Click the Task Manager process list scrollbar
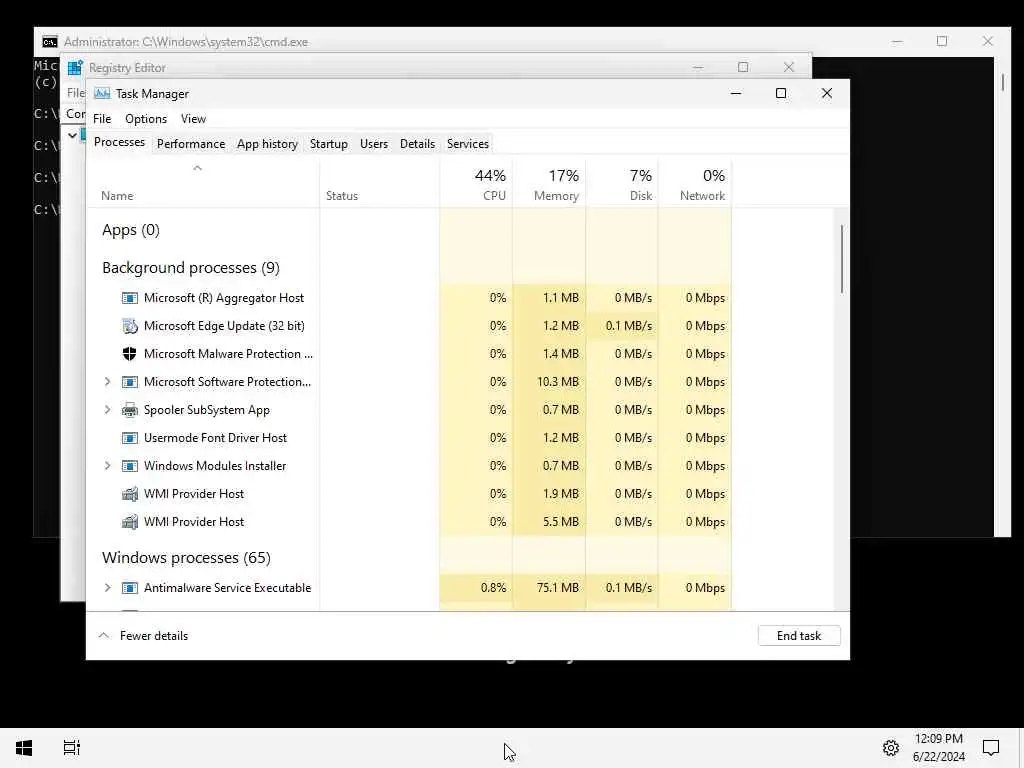The width and height of the screenshot is (1024, 768). 842,259
